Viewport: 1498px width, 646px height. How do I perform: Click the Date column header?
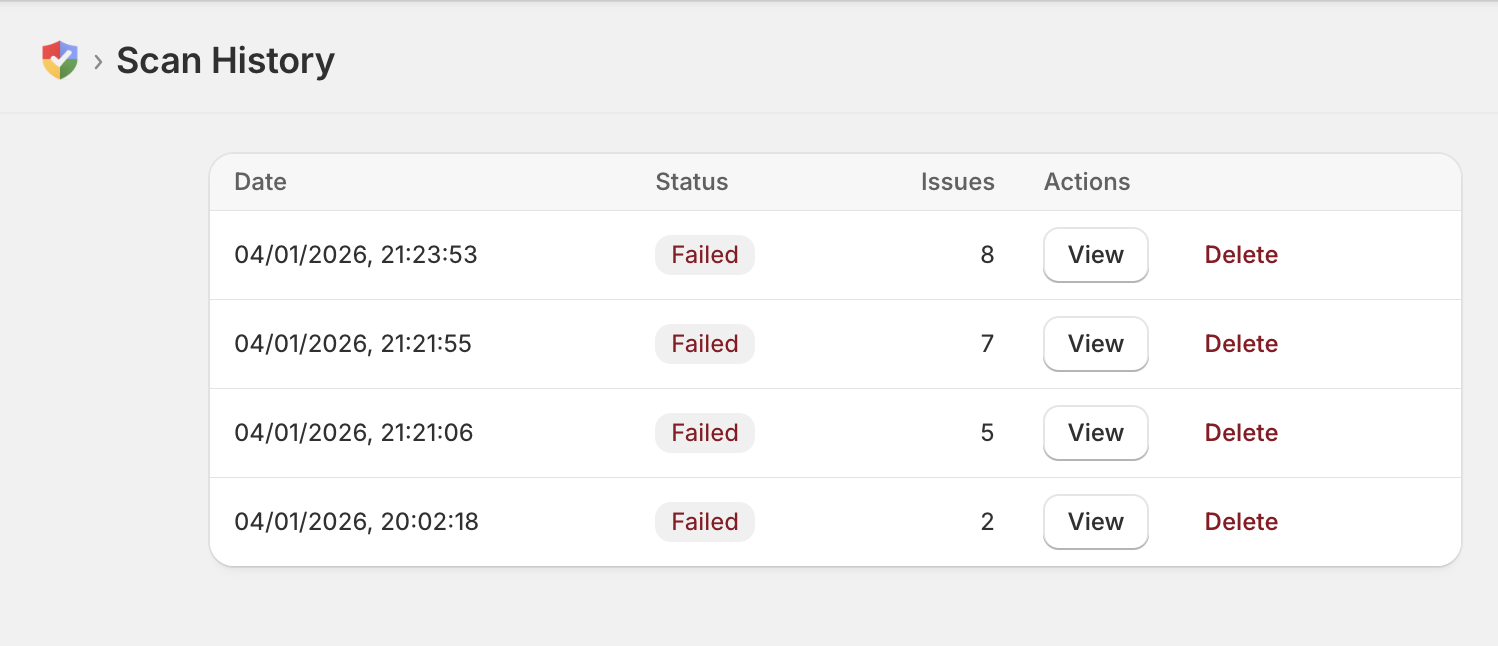pos(260,182)
